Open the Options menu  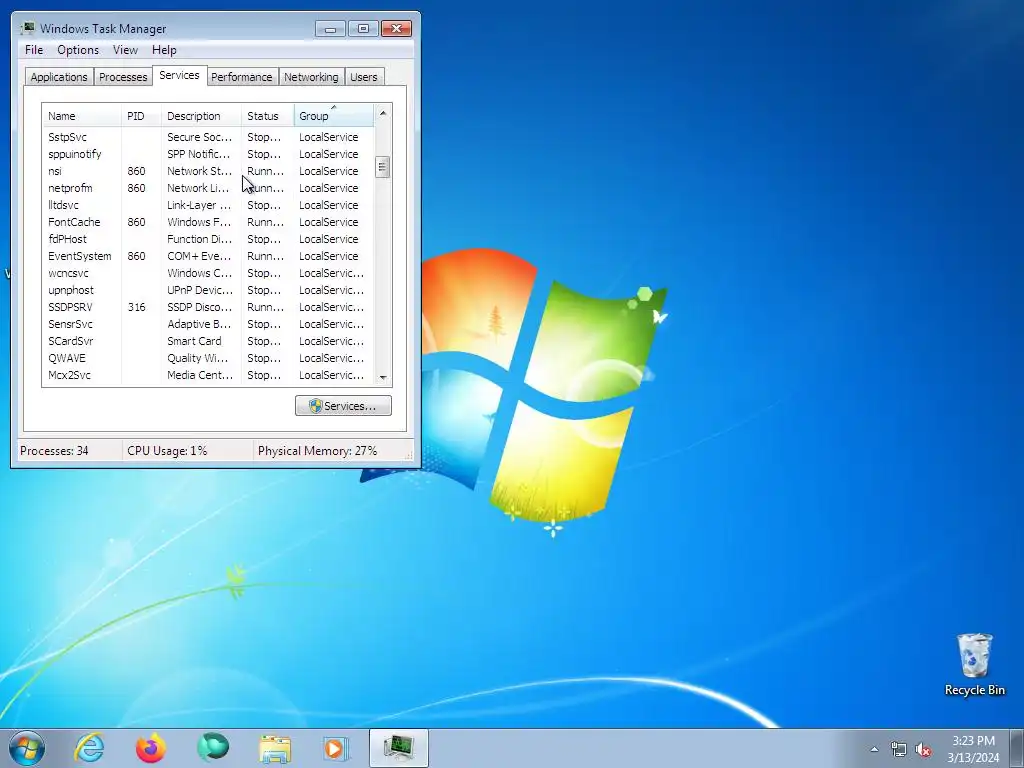click(78, 50)
